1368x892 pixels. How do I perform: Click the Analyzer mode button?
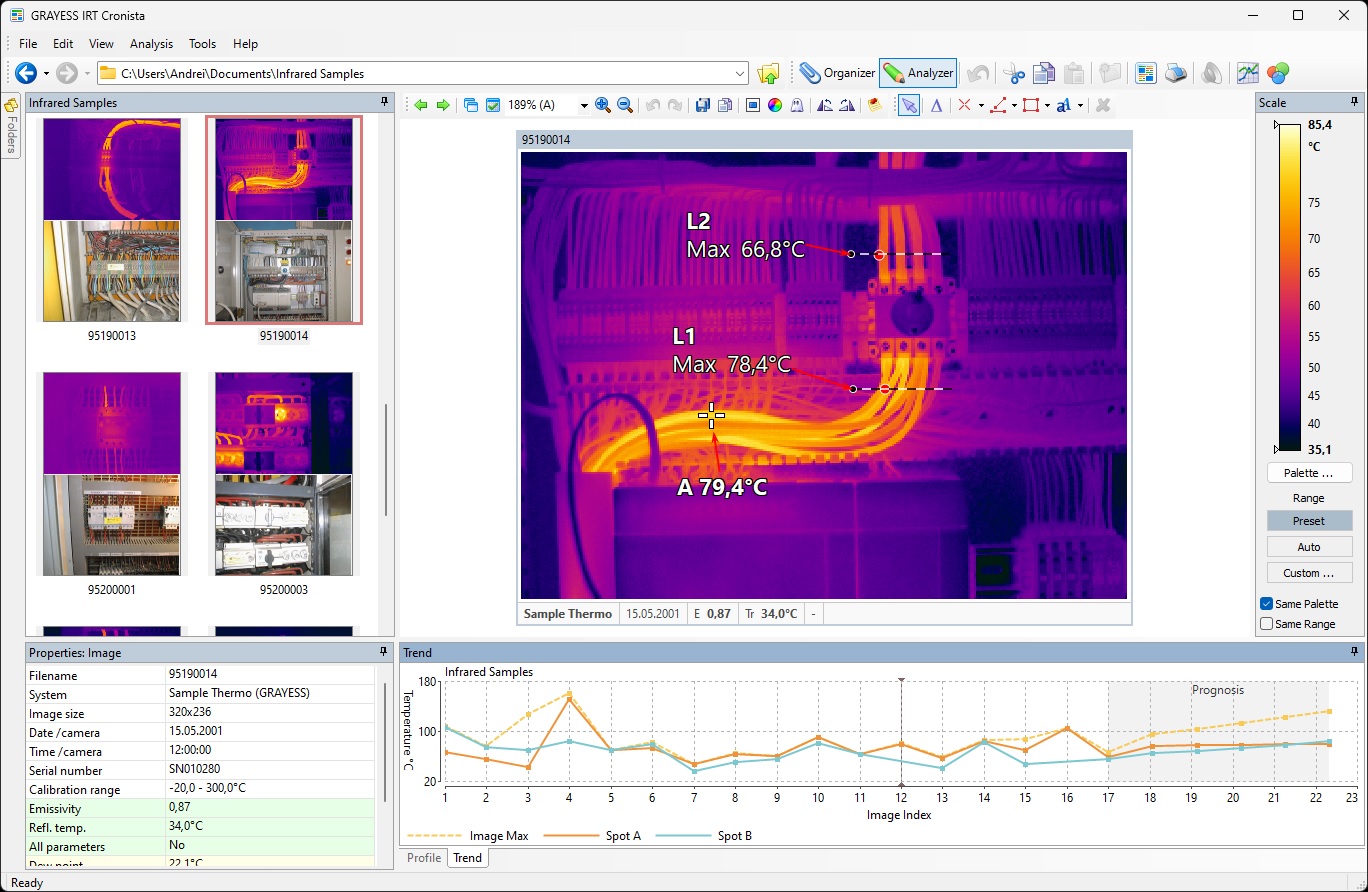918,73
